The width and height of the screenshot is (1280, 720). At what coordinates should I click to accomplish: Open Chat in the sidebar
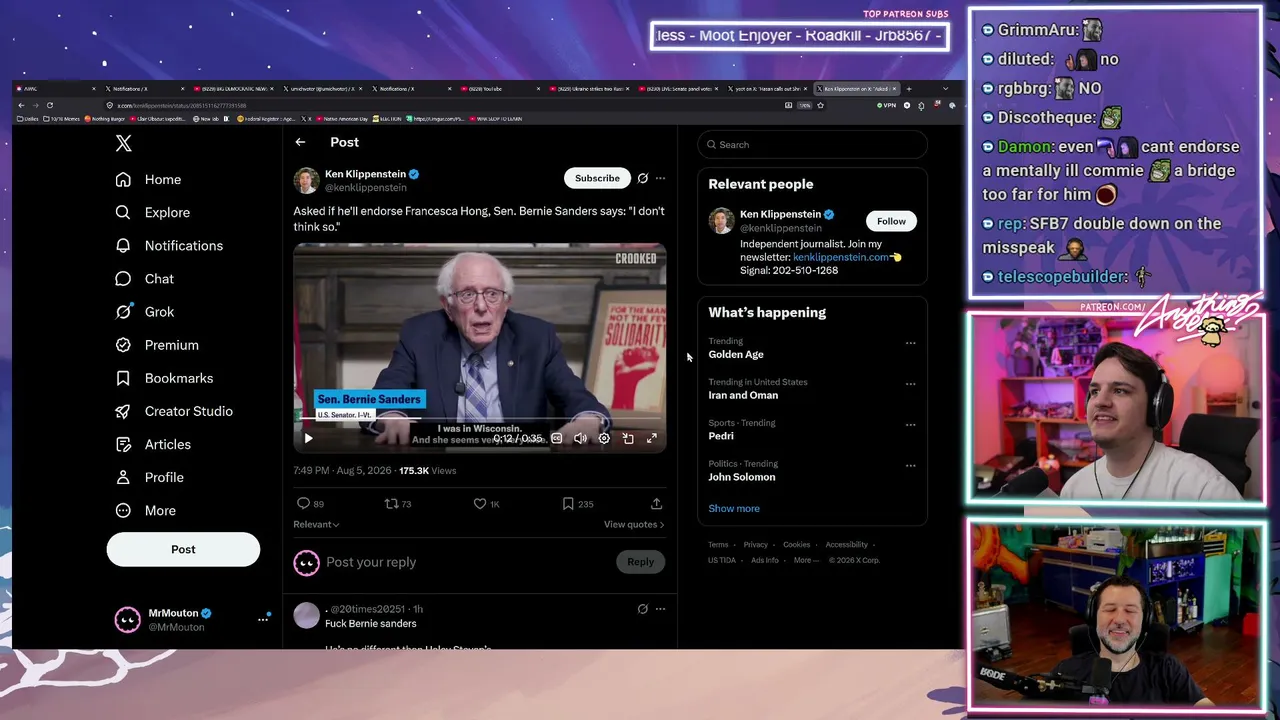(x=145, y=279)
